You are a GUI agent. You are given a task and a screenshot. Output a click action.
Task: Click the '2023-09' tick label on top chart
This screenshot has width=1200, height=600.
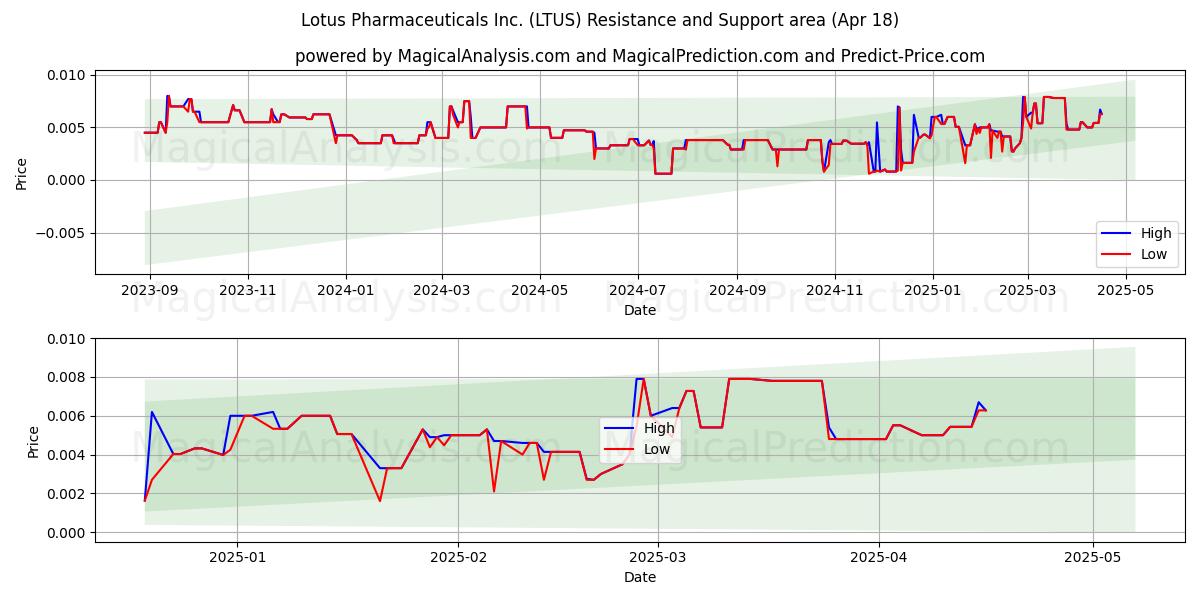(150, 290)
